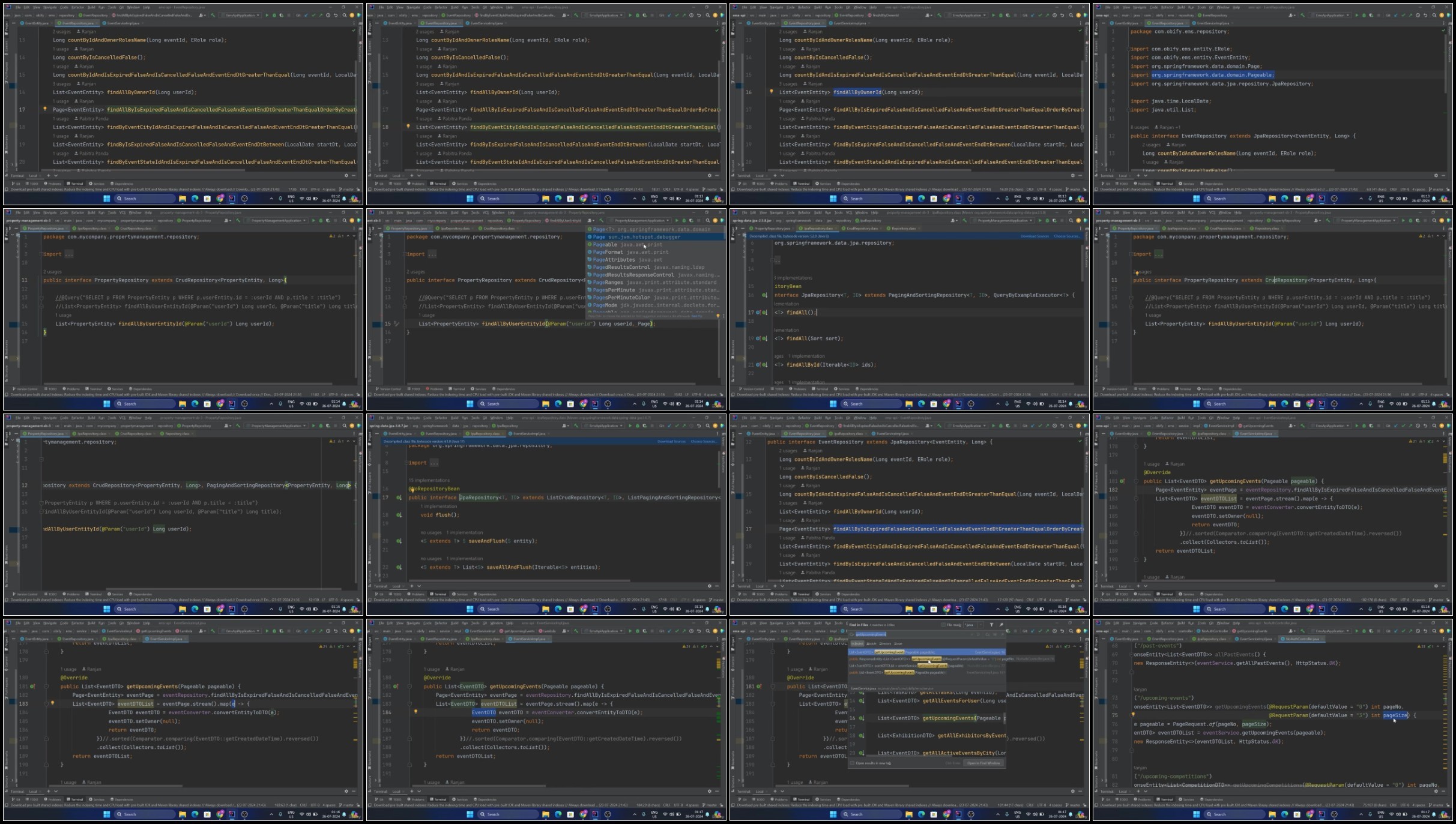Screen dimensions: 1456x824
Task: Switch to the Module tab in Find in Files
Action: pyautogui.click(x=871, y=643)
